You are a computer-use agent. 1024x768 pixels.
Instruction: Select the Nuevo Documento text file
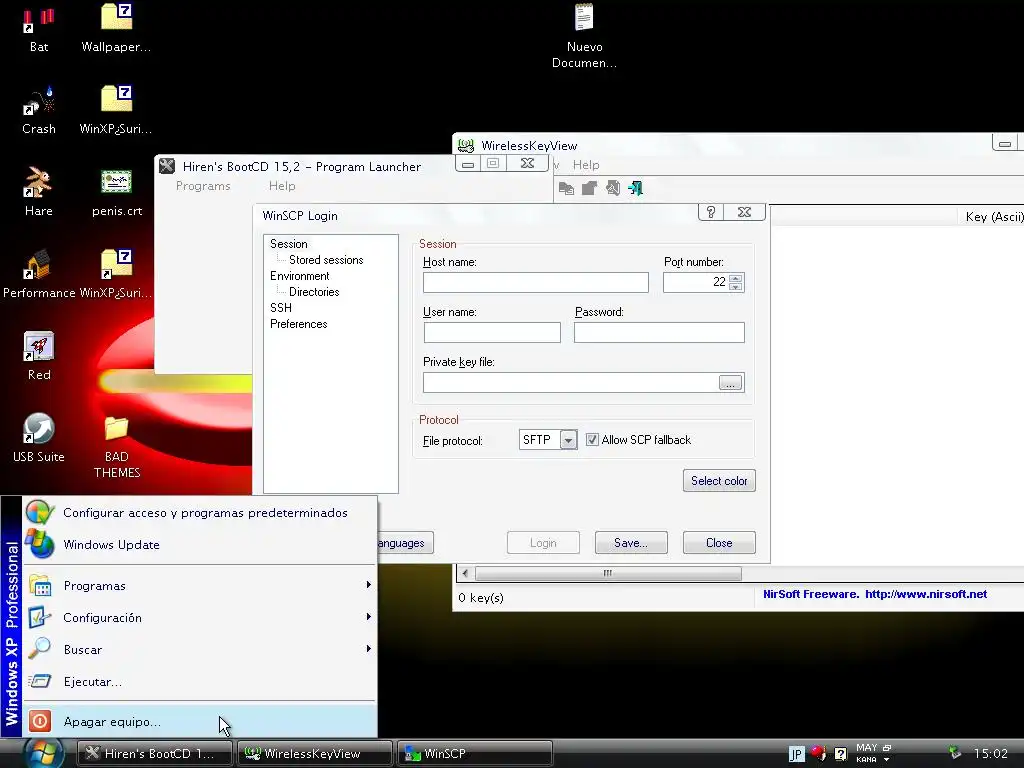click(x=584, y=37)
